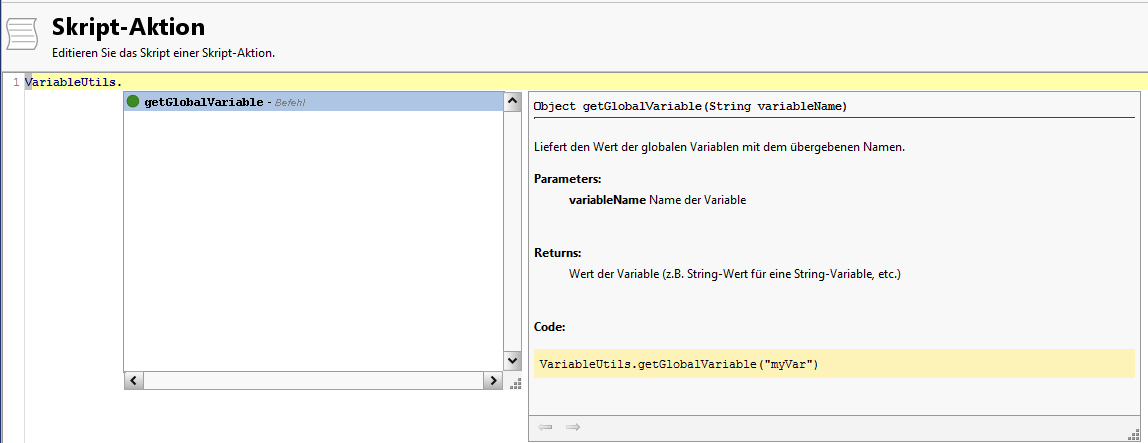The height and width of the screenshot is (443, 1148).
Task: Place the cursor after VariableUtils. in the editor
Action: click(124, 82)
